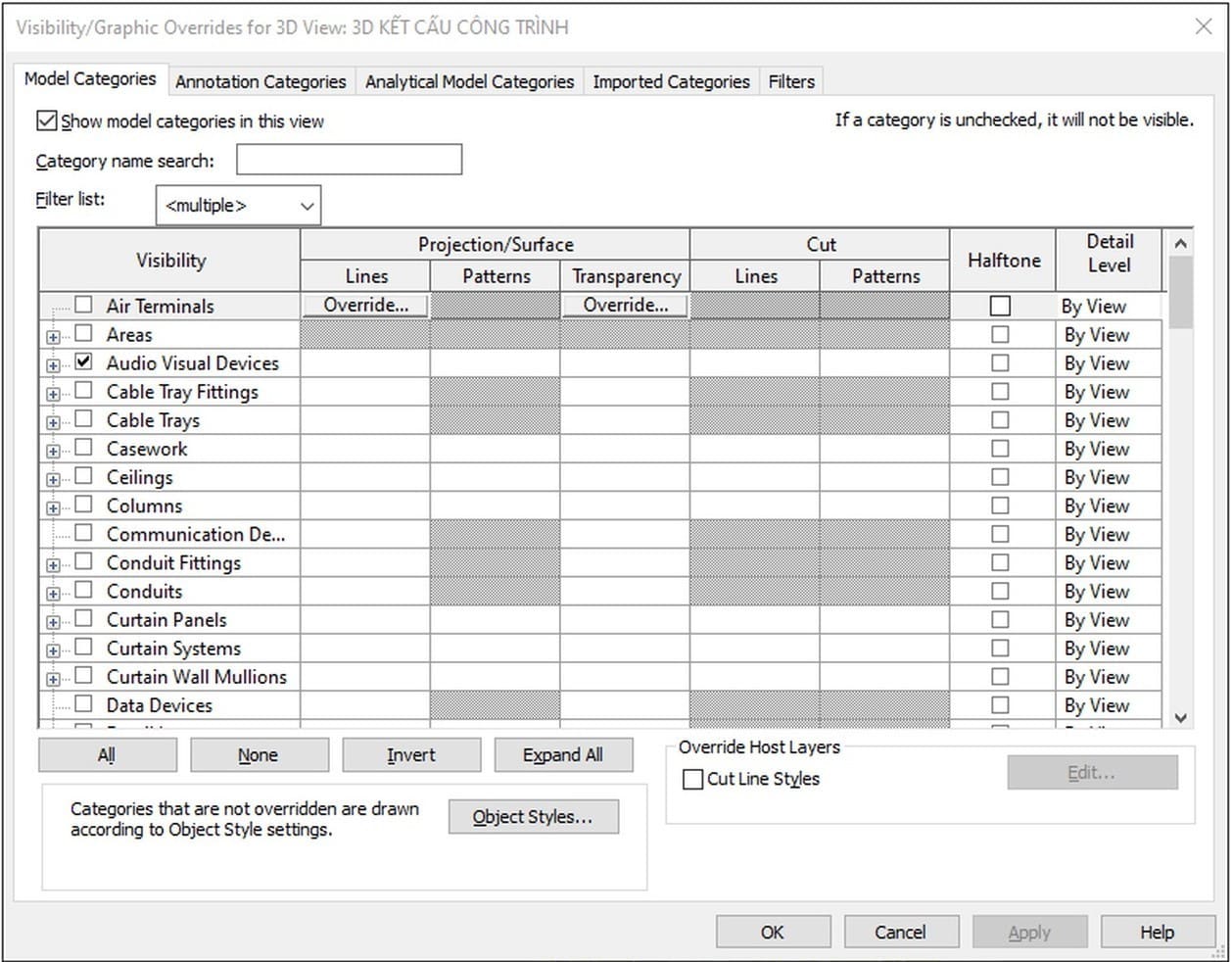Expand Conduit Fittings subcategories
The width and height of the screenshot is (1232, 962).
(53, 565)
